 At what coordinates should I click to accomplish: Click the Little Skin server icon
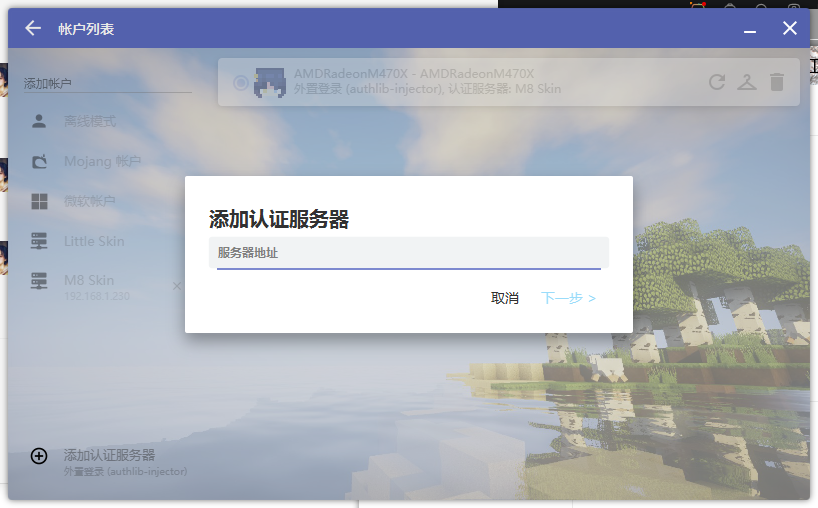coord(39,241)
